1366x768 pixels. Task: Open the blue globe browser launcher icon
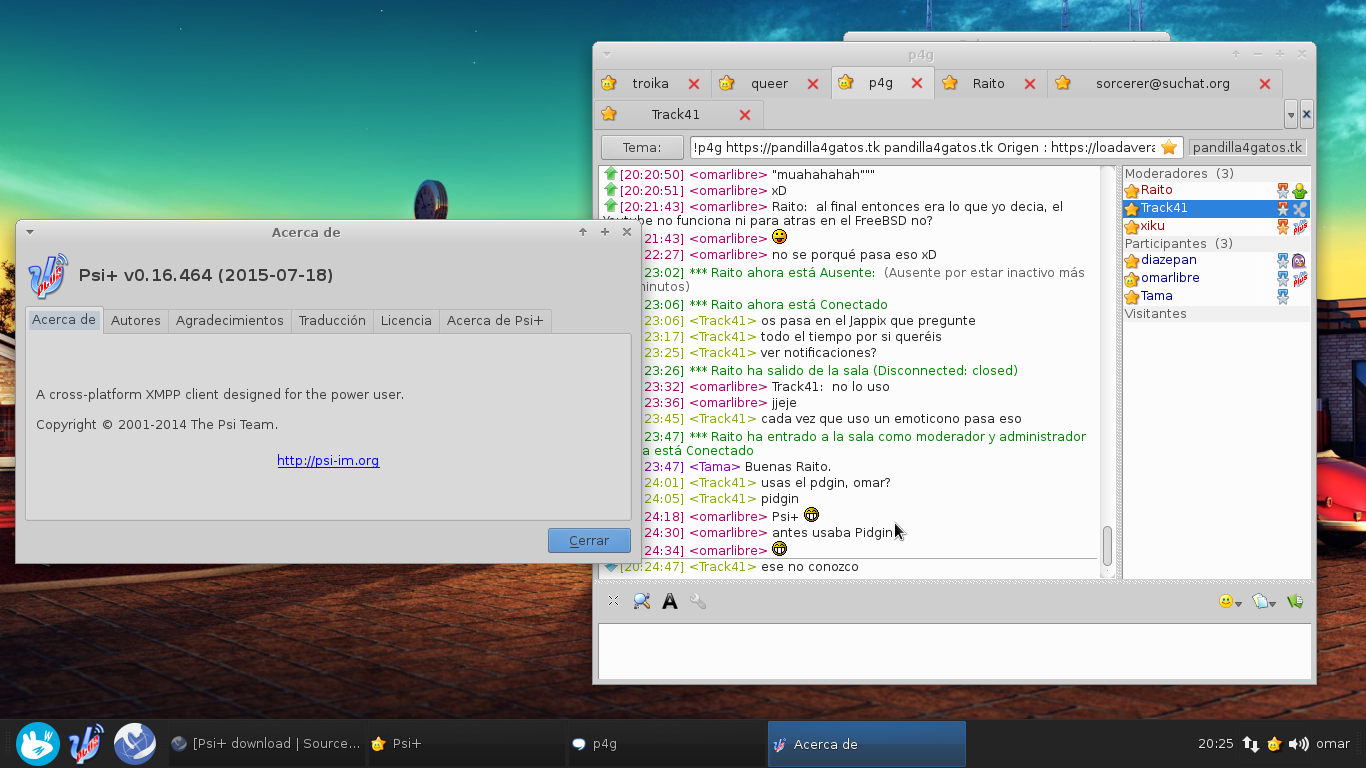(134, 743)
